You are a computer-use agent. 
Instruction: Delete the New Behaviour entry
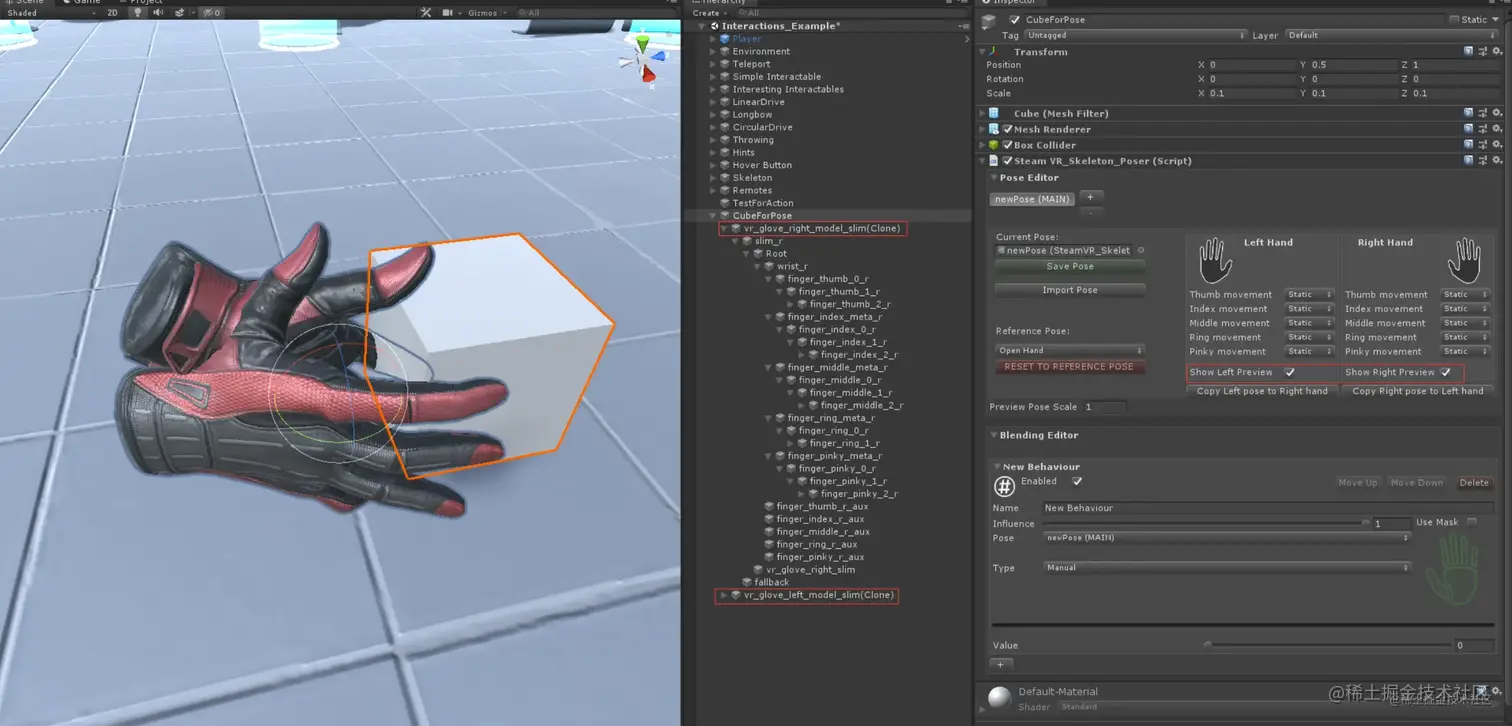[x=1474, y=483]
